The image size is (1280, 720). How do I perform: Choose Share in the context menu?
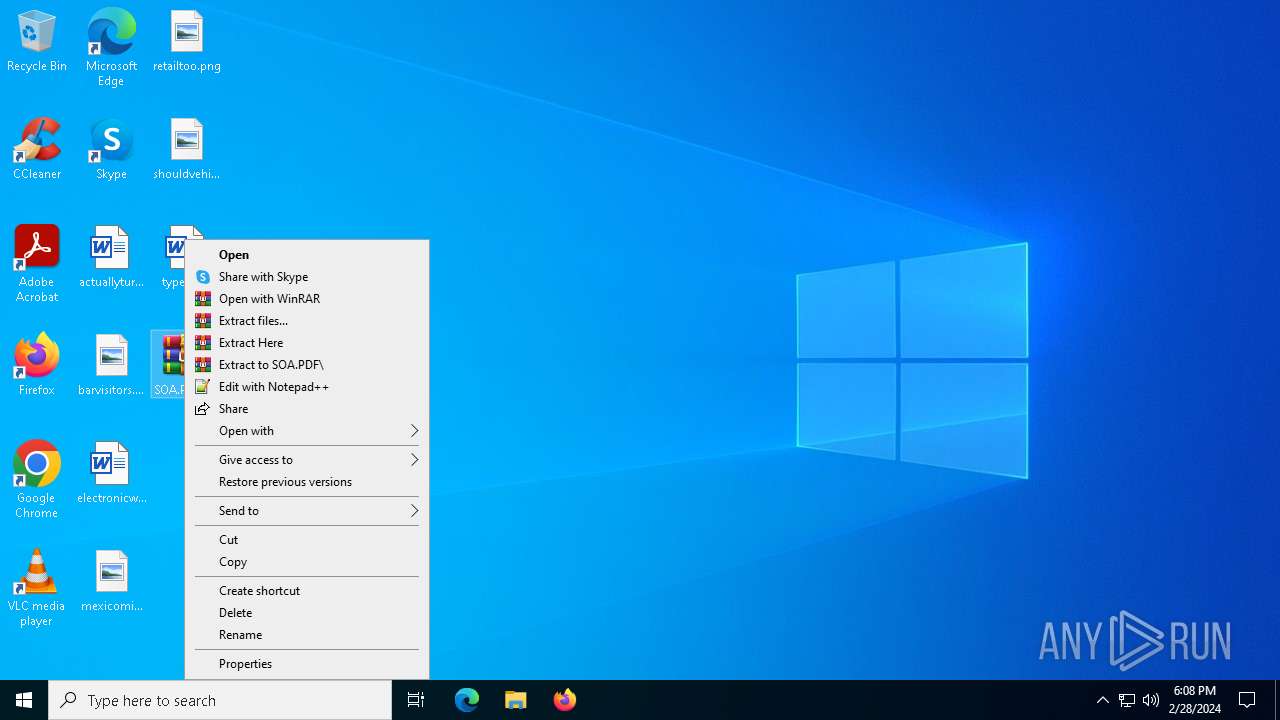point(307,409)
